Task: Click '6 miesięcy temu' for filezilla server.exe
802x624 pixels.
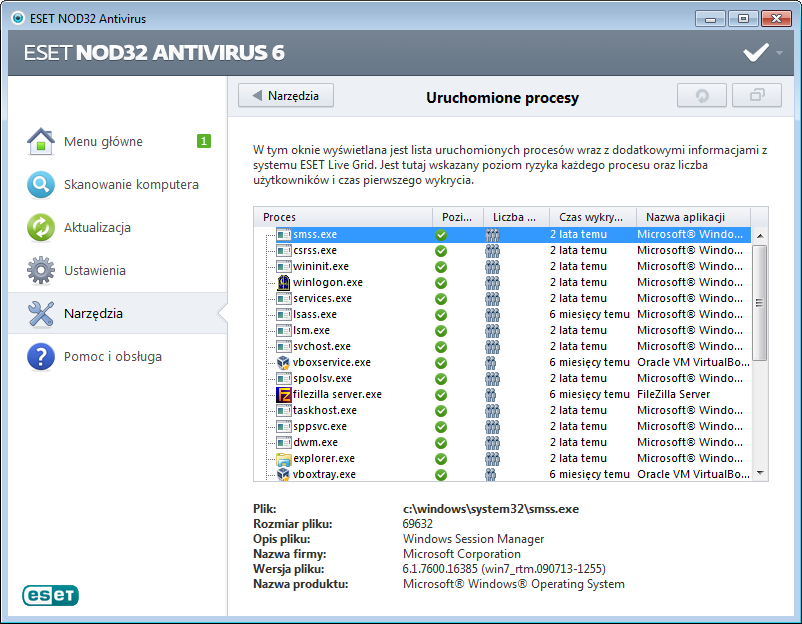Action: (590, 394)
